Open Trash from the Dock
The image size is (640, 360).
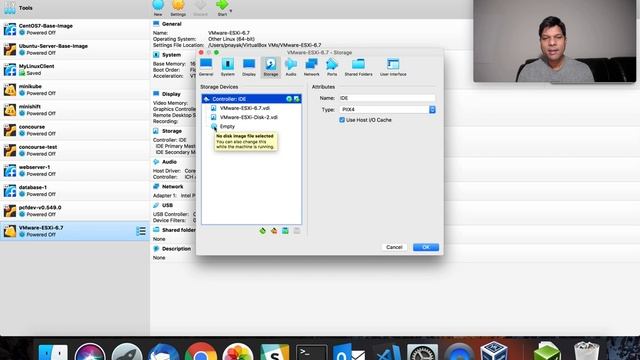point(587,351)
